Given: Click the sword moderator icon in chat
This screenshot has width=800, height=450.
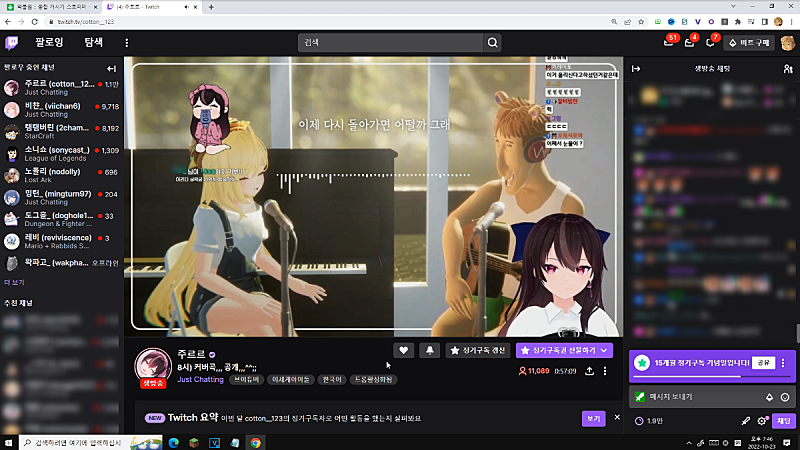Looking at the screenshot, I should [745, 421].
